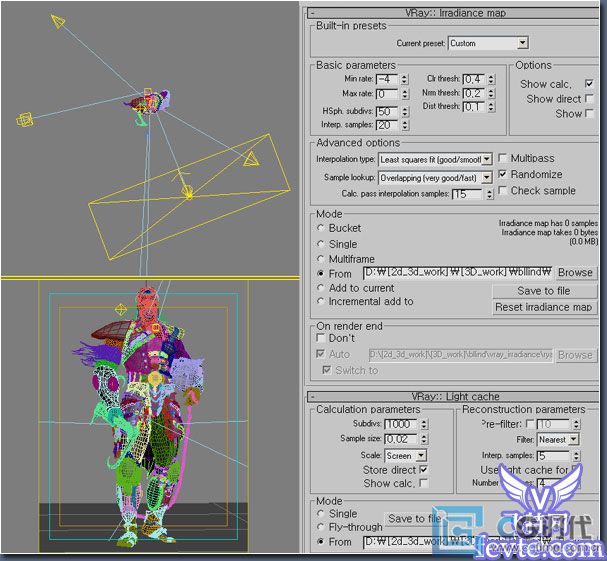This screenshot has height=561, width=607.
Task: Click the Nrm thresh spinner arrows
Action: [491, 94]
